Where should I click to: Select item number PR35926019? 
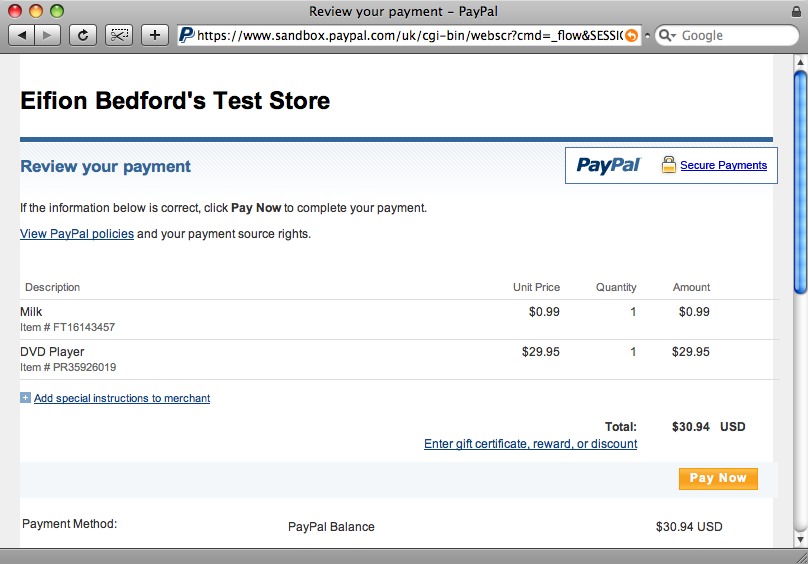pos(68,367)
